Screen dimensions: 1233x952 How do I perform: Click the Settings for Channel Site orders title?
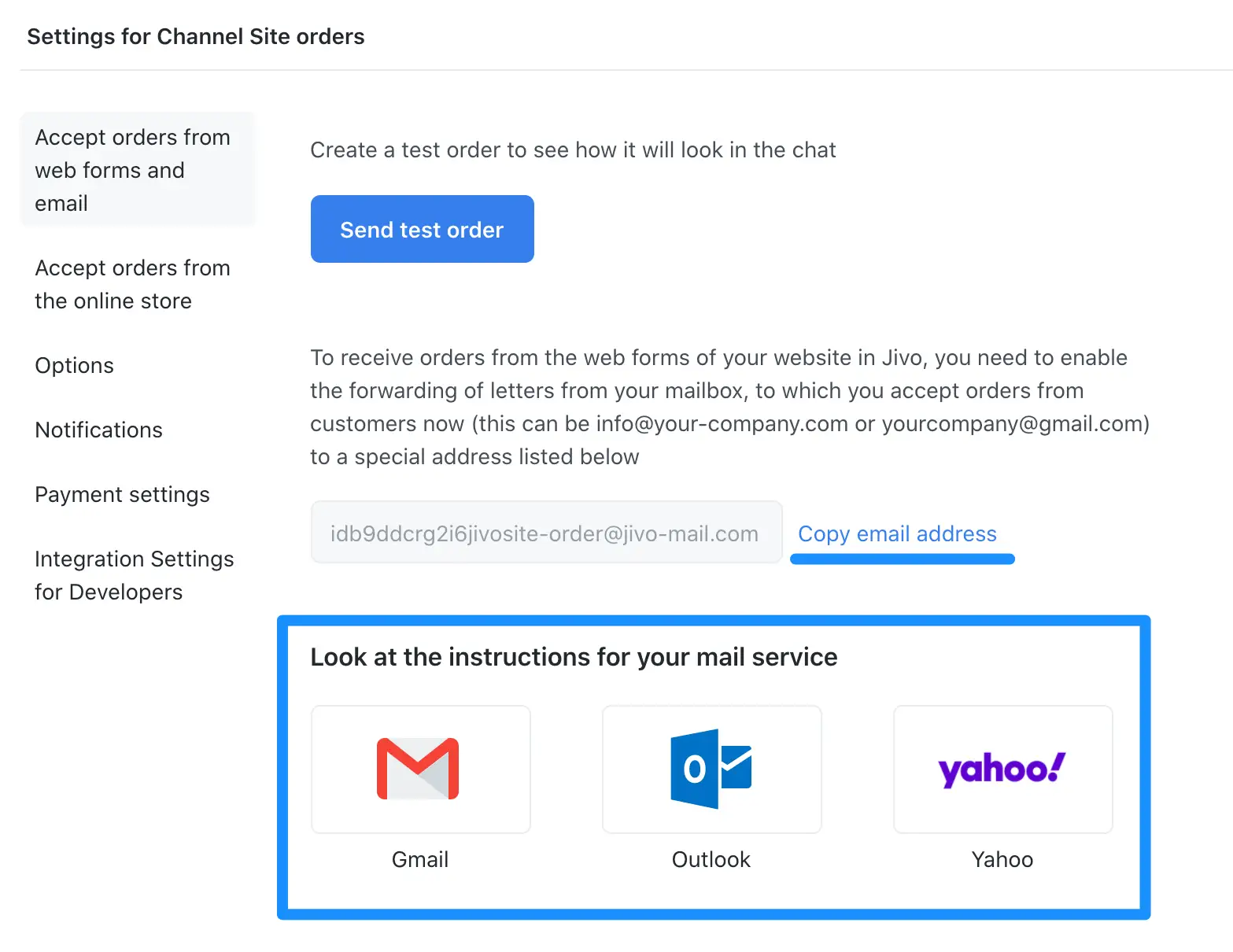(x=196, y=37)
